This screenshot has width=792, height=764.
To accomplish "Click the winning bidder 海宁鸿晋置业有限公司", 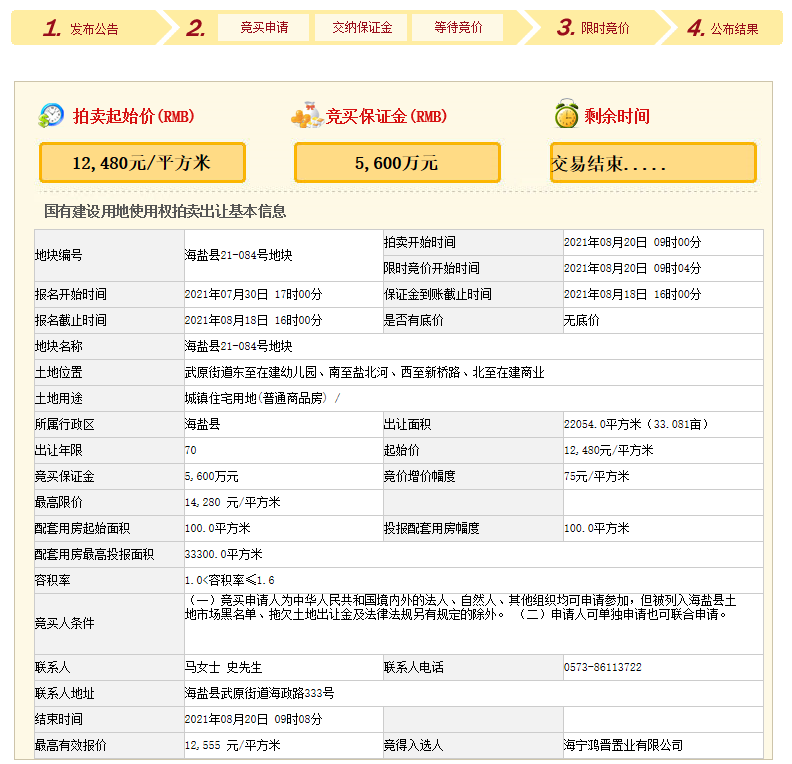I will pos(623,745).
